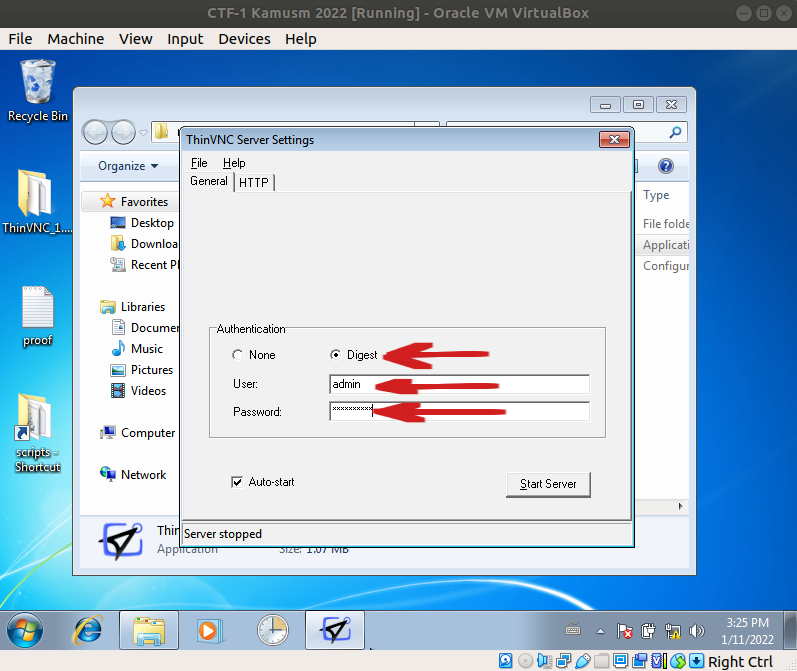Click Explorer Forward navigation button
Viewport: 797px width, 671px height.
click(123, 133)
